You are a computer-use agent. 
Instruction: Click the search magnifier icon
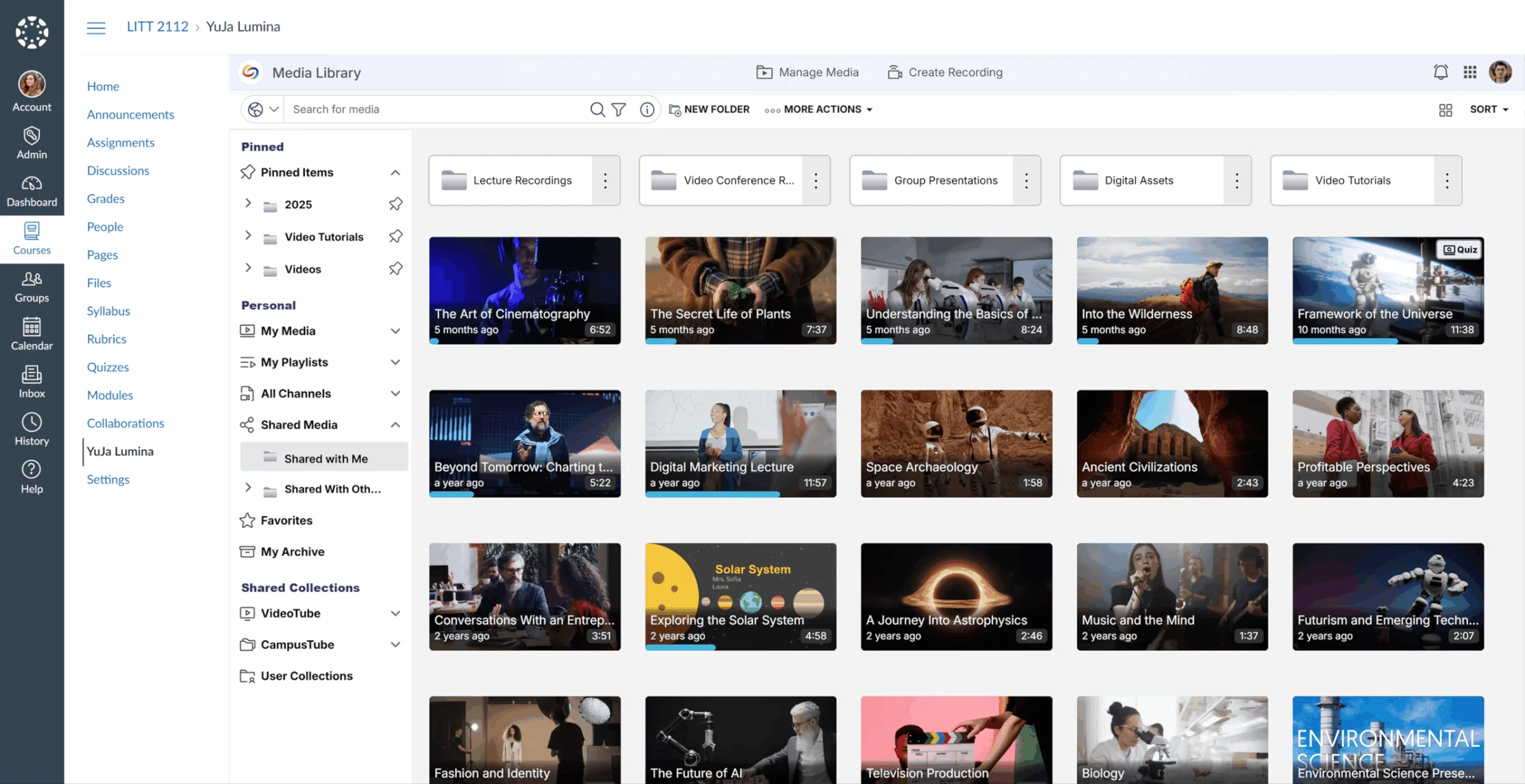pyautogui.click(x=597, y=109)
